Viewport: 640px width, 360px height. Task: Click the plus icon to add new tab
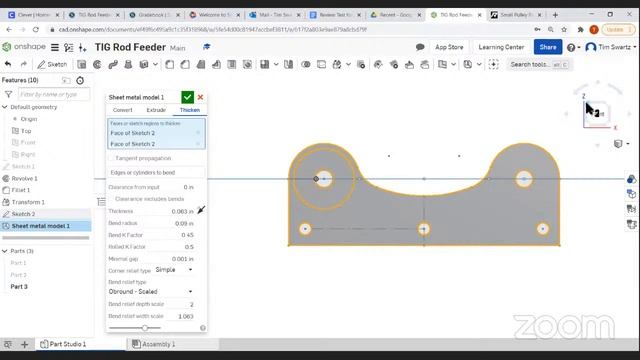tap(24, 344)
